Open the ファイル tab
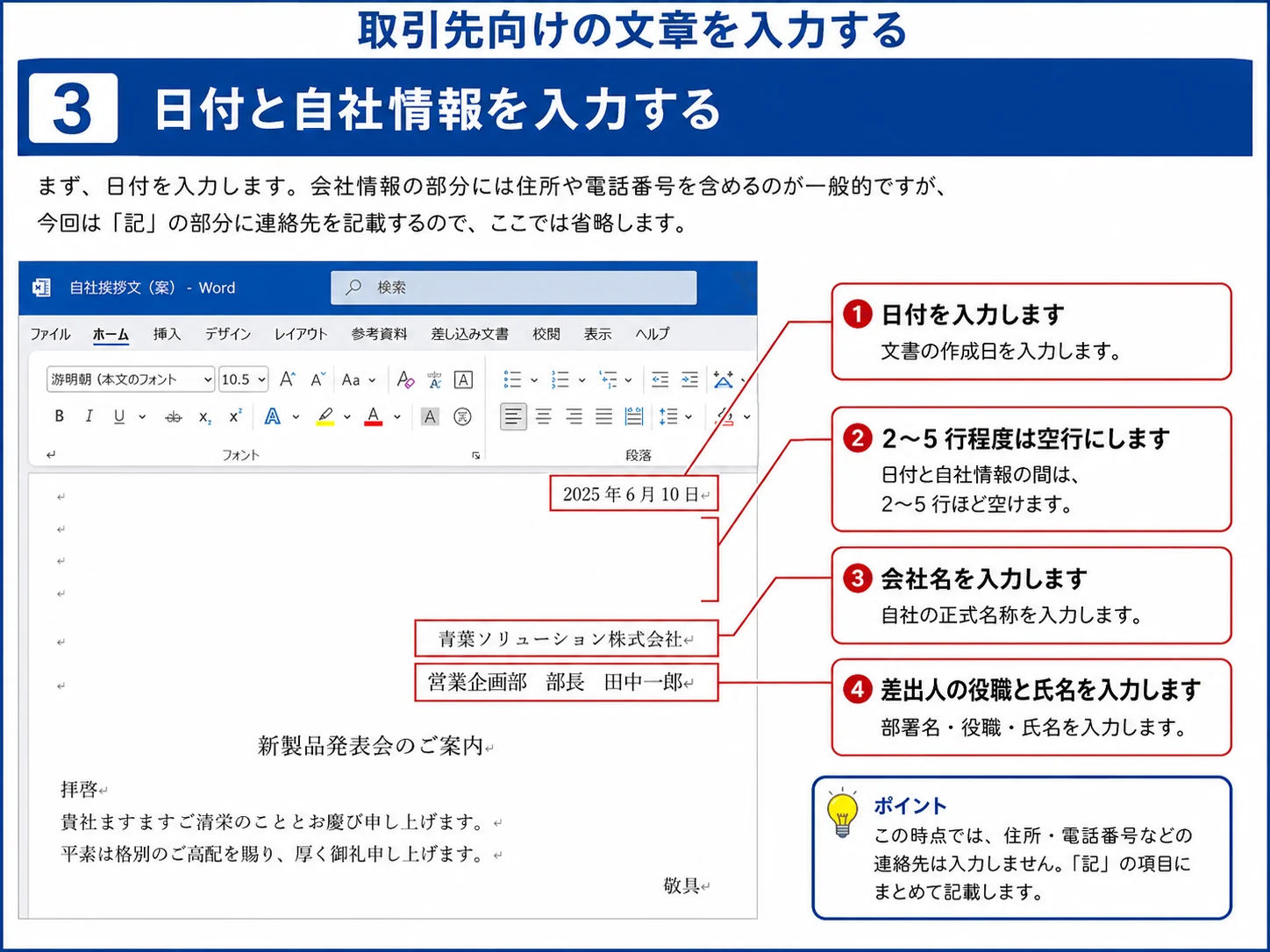 [x=51, y=334]
